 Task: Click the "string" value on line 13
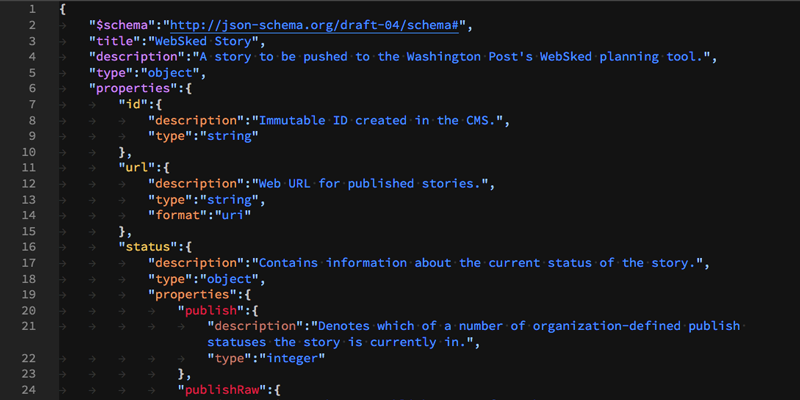(229, 199)
